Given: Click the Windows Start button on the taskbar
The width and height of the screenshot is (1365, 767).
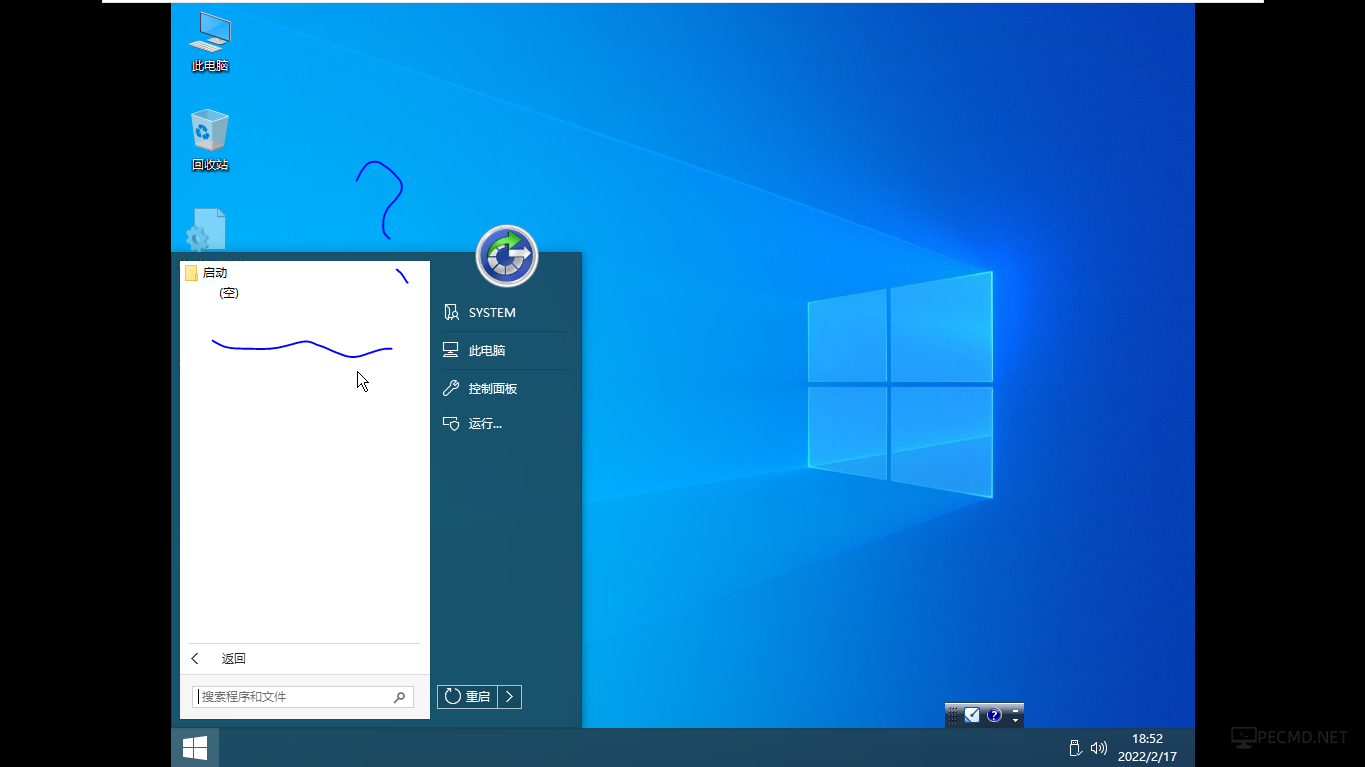Looking at the screenshot, I should [195, 748].
